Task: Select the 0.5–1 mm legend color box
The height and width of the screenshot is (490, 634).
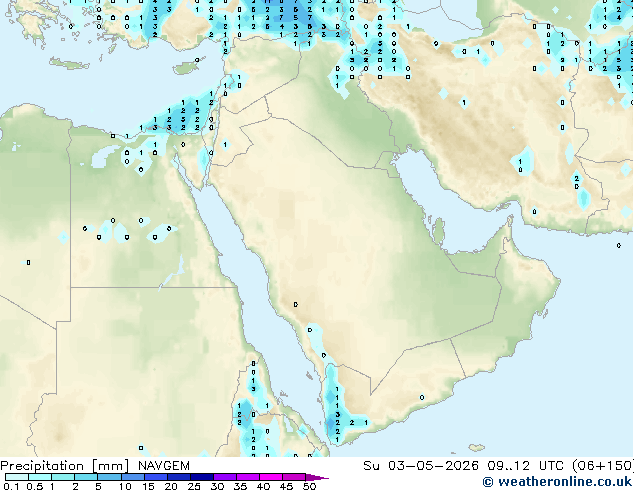Action: click(40, 477)
